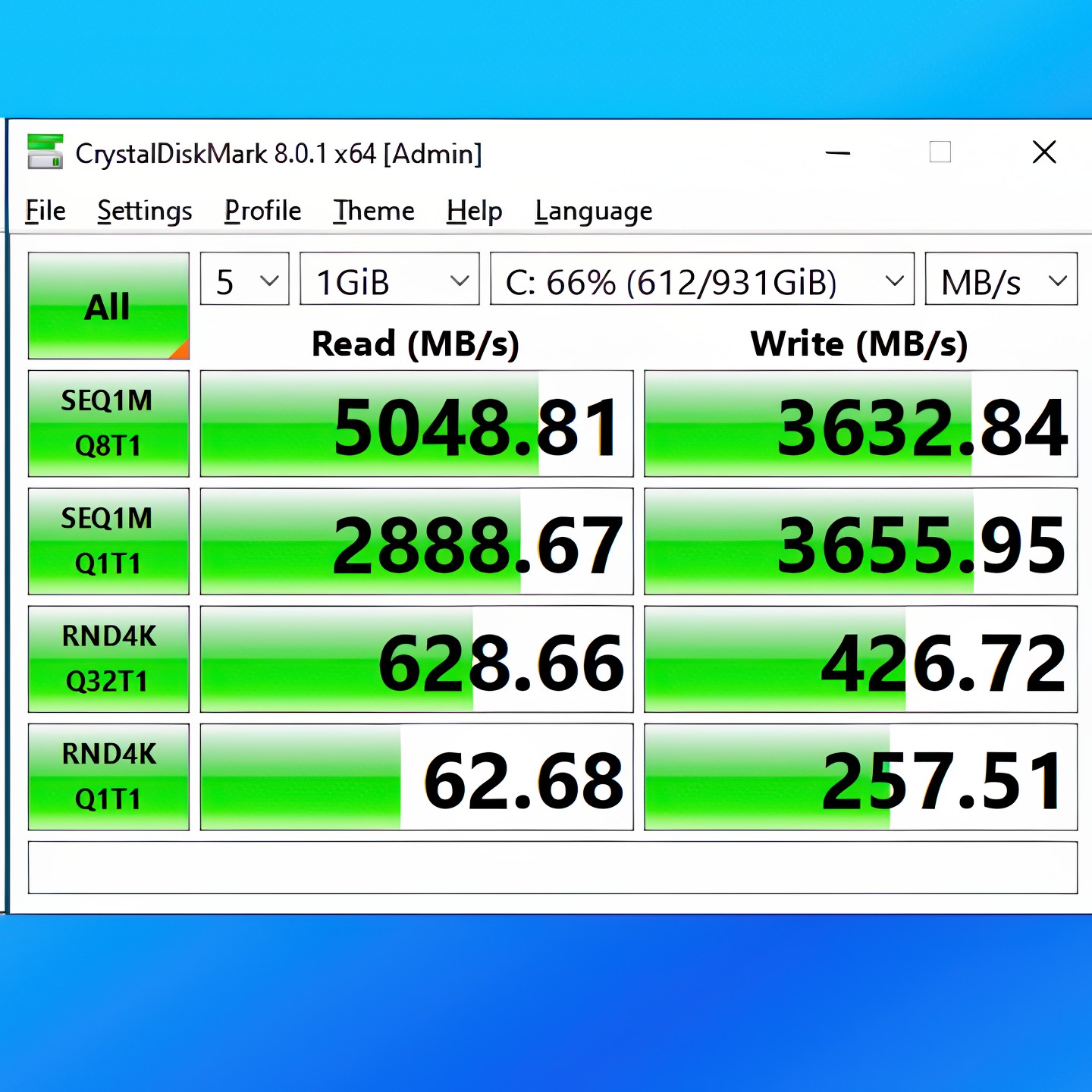
Task: Click the CrystalDiskMark 8.0.1 x64 [Admin] window title
Action: (279, 154)
